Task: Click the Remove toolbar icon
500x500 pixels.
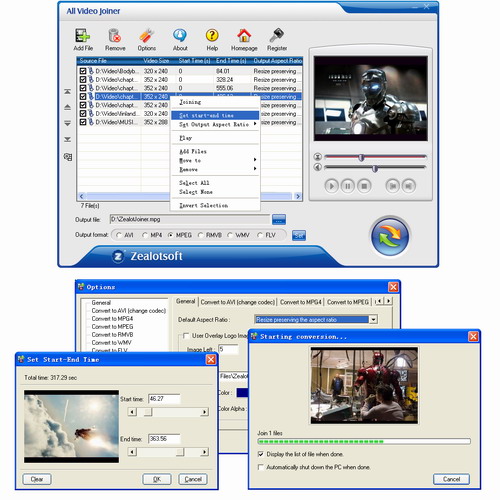Action: click(115, 36)
